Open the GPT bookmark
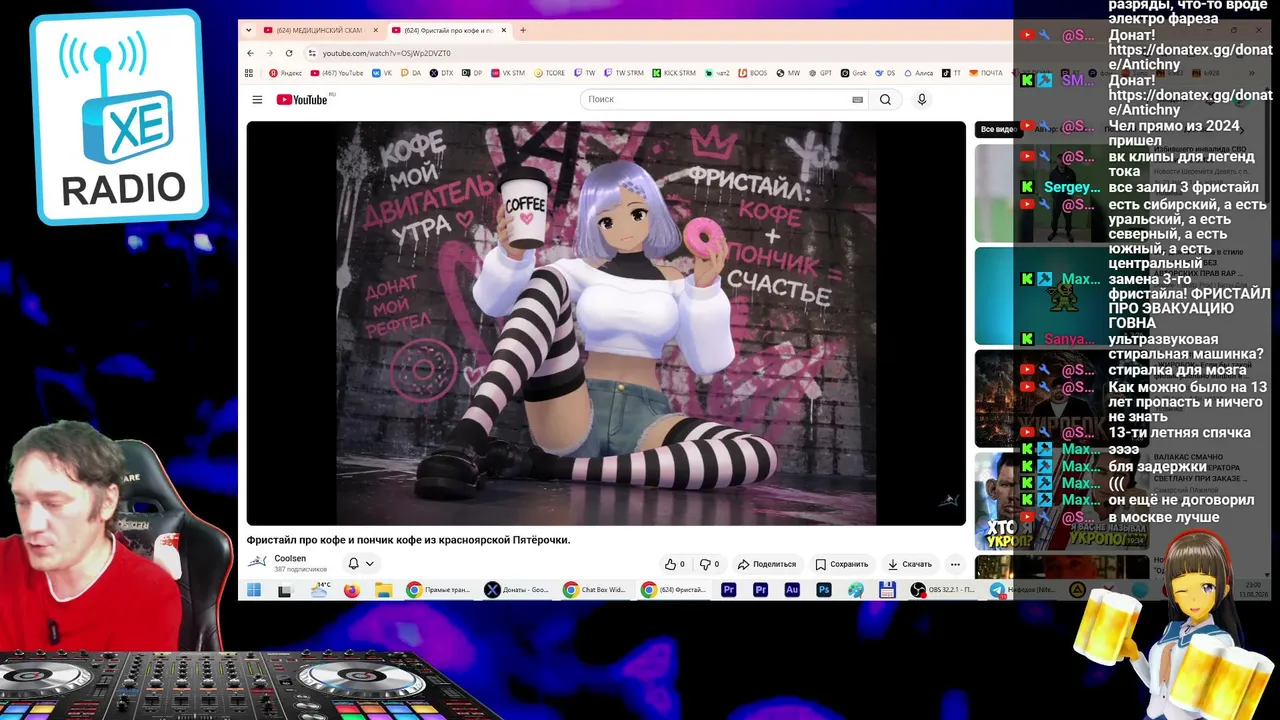 point(820,73)
